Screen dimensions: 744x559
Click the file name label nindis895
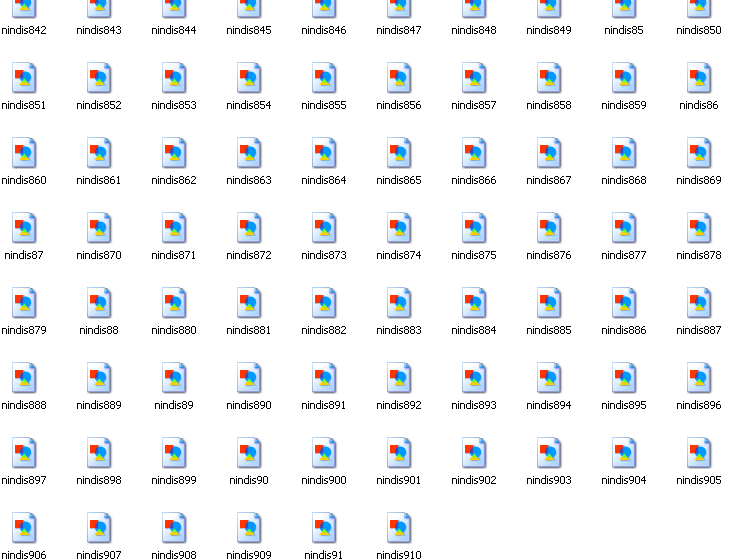point(623,405)
